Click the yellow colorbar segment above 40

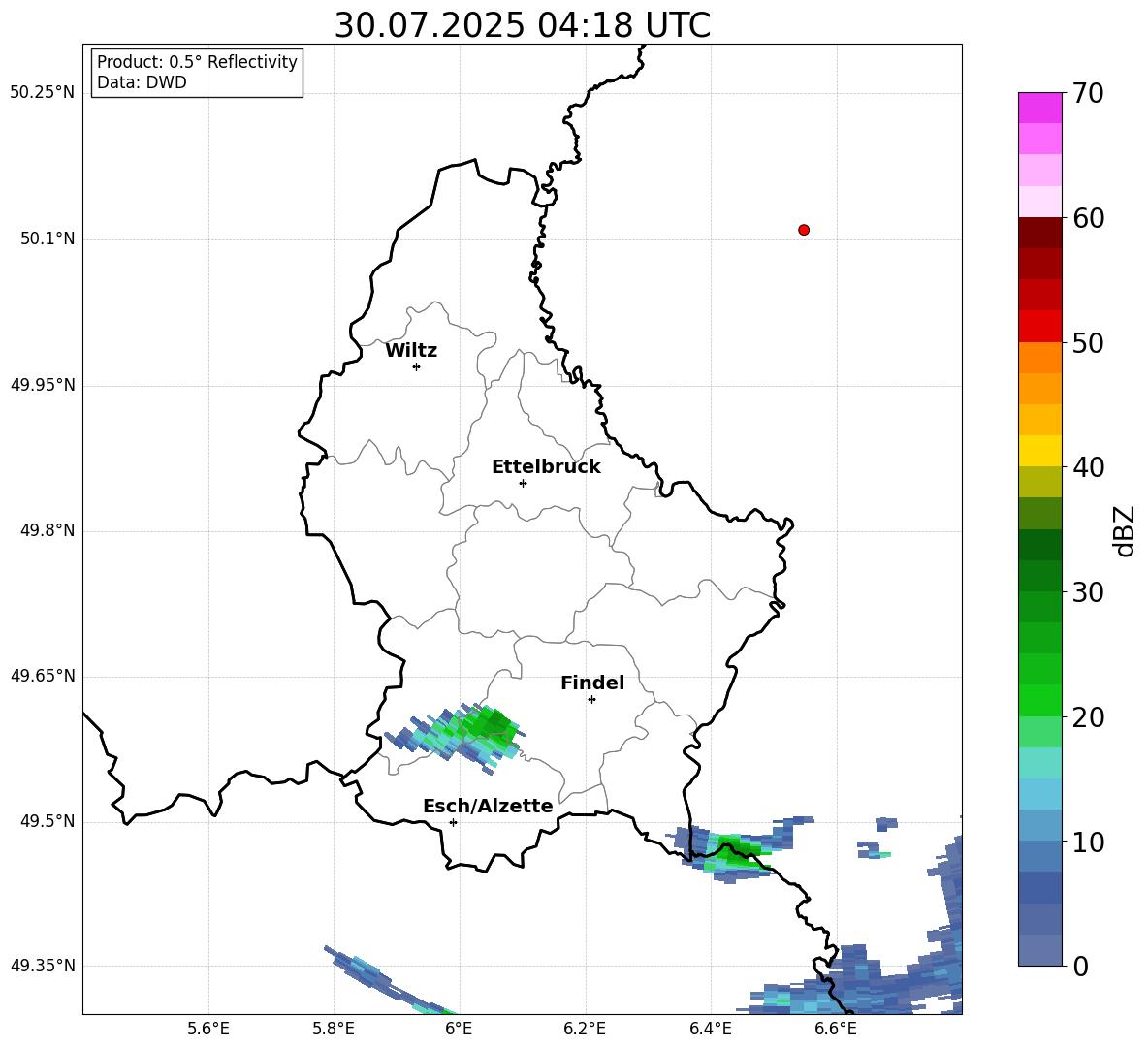(1039, 451)
